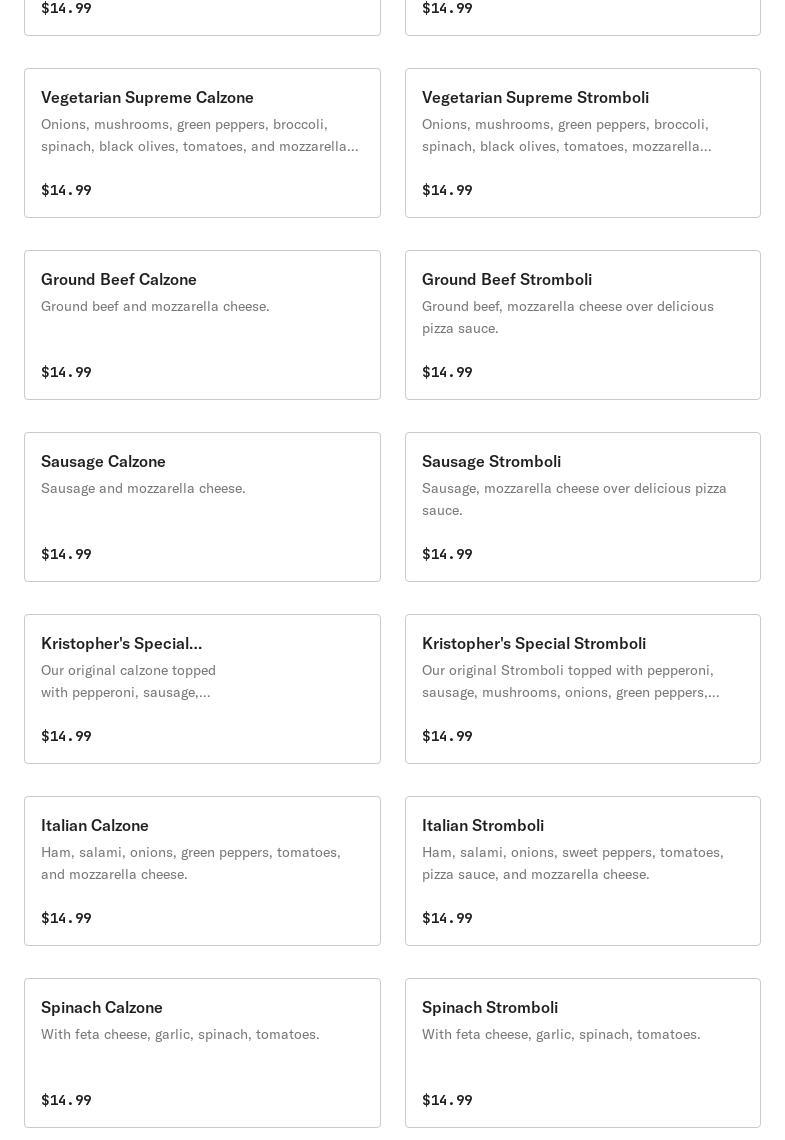Click the partially visible top-left item card
The image size is (785, 1140).
coord(202,17)
